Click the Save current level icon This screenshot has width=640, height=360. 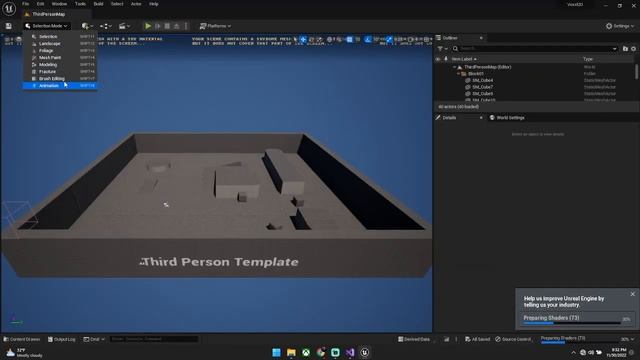[x=9, y=26]
